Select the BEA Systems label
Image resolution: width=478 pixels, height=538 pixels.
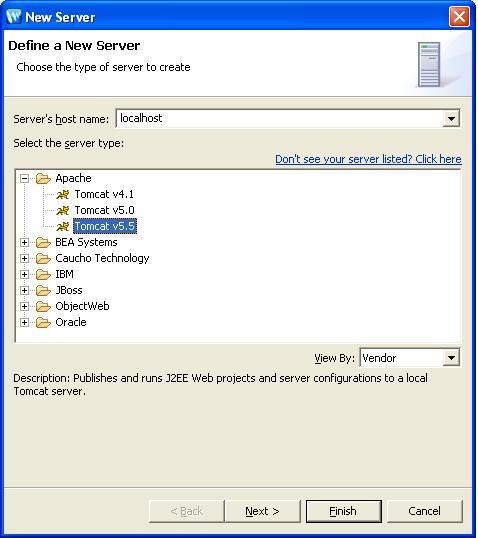(86, 243)
